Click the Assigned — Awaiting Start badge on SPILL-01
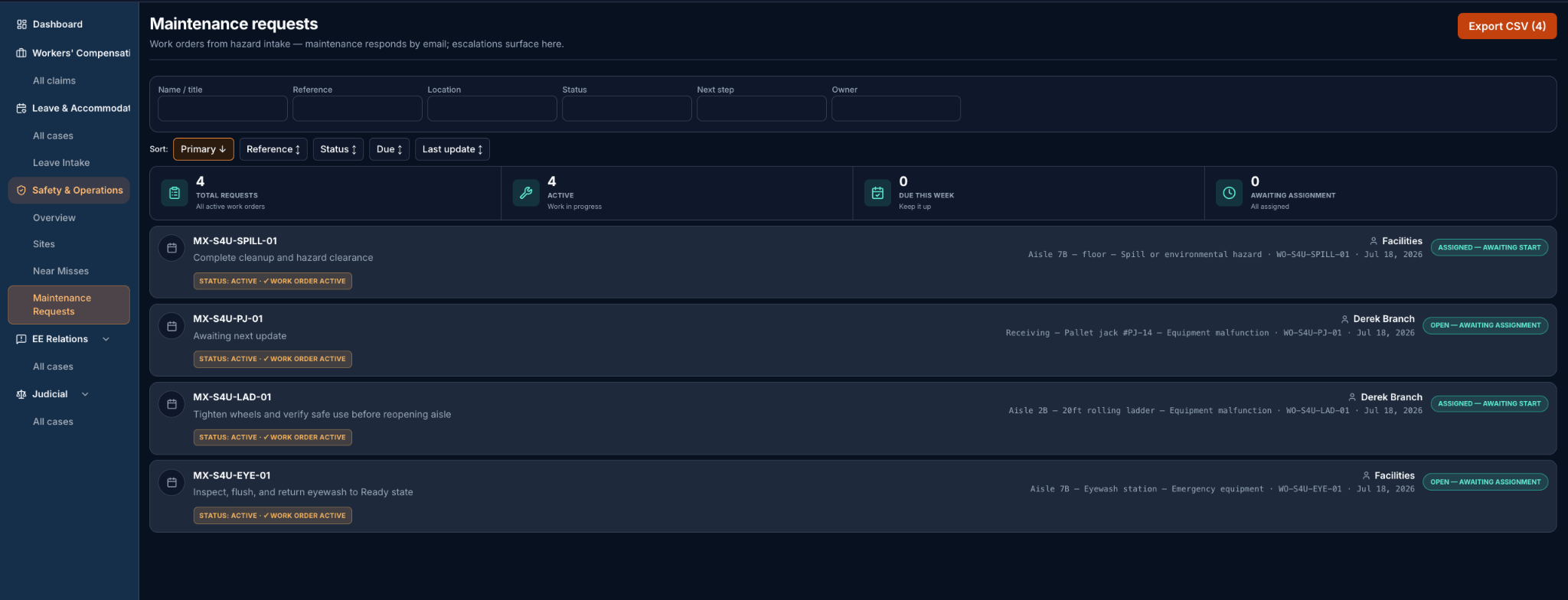1568x600 pixels. tap(1489, 247)
